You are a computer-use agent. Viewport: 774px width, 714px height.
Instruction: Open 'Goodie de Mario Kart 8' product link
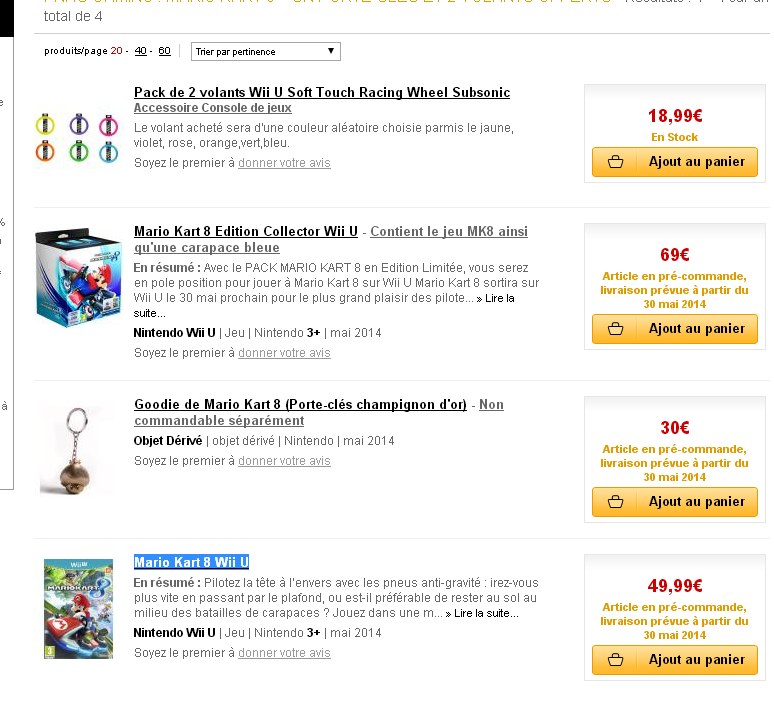(x=300, y=405)
